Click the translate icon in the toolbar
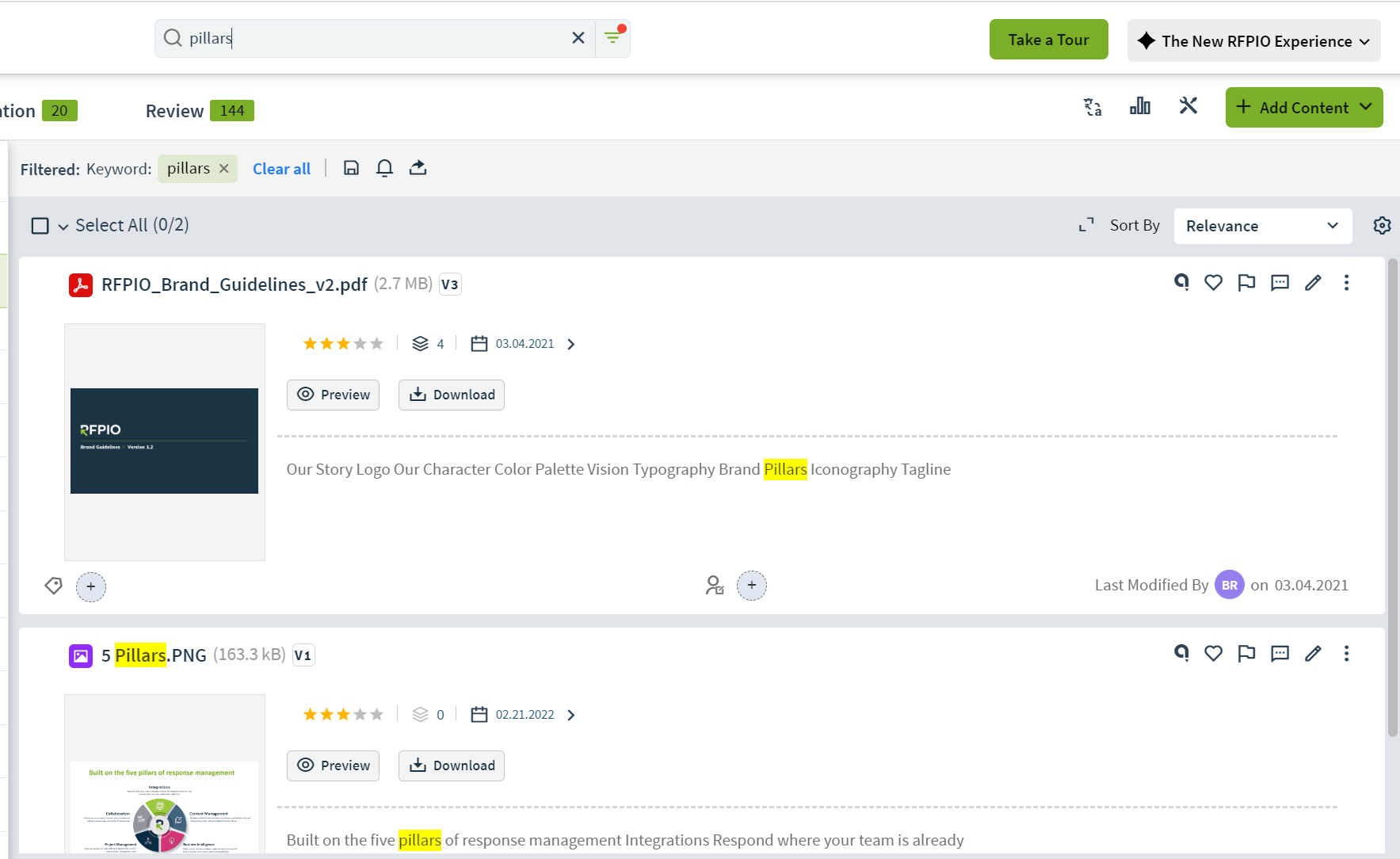1400x859 pixels. pyautogui.click(x=1093, y=107)
